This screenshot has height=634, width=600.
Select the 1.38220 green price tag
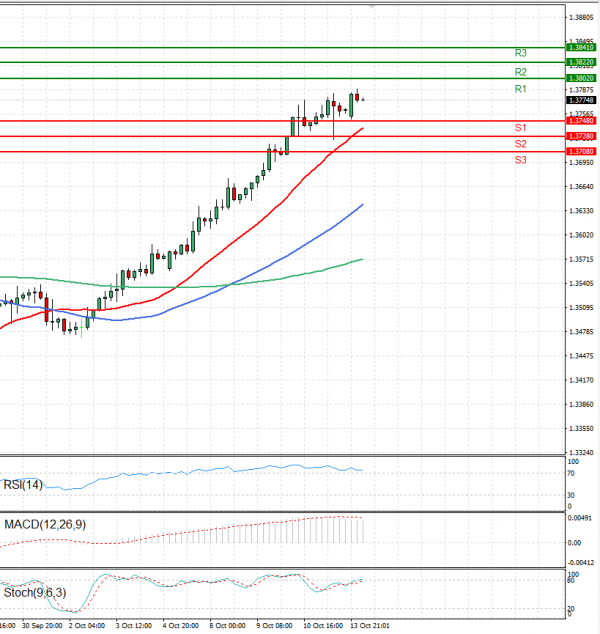(x=581, y=62)
